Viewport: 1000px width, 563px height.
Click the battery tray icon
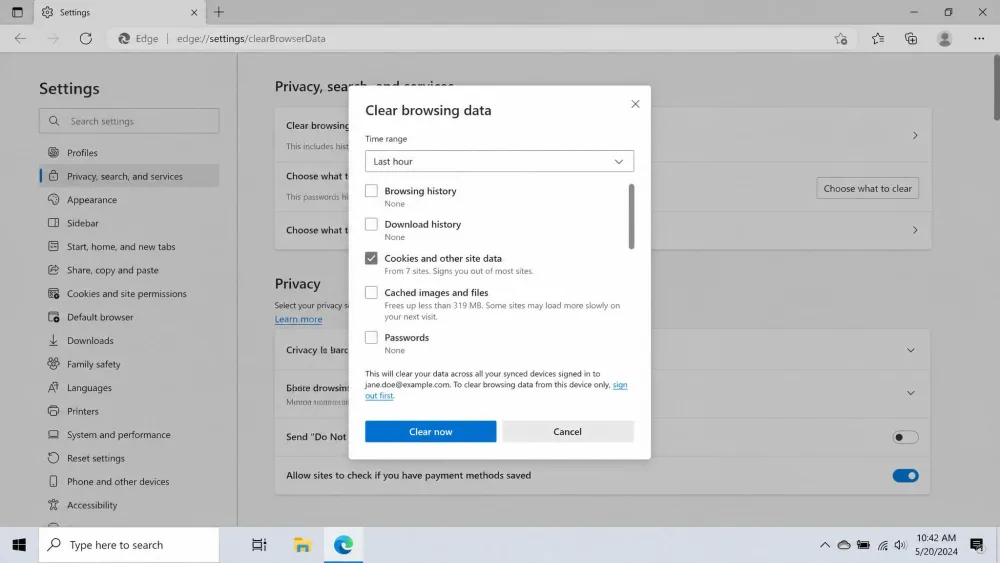point(863,545)
